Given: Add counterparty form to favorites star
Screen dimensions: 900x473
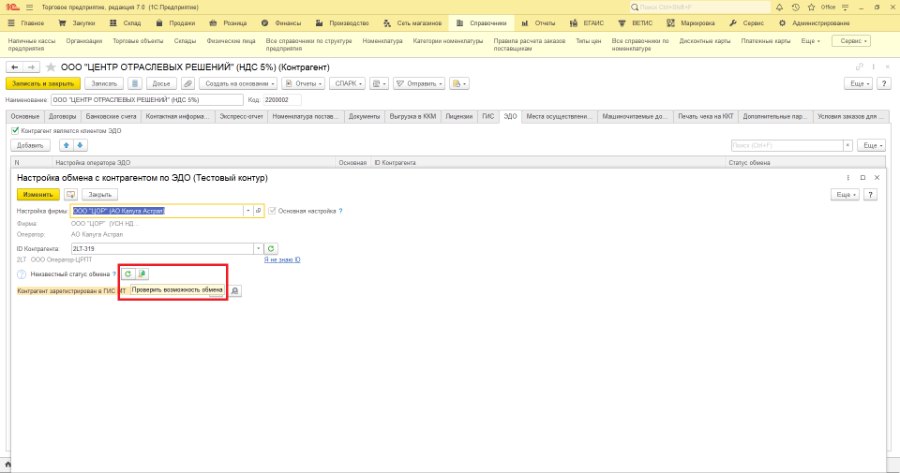Looking at the screenshot, I should pos(51,67).
